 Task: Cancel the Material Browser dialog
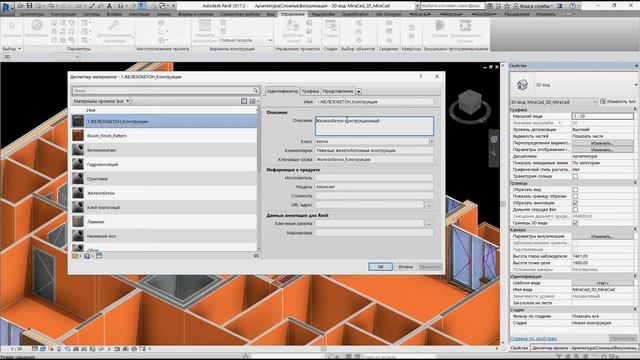point(405,267)
